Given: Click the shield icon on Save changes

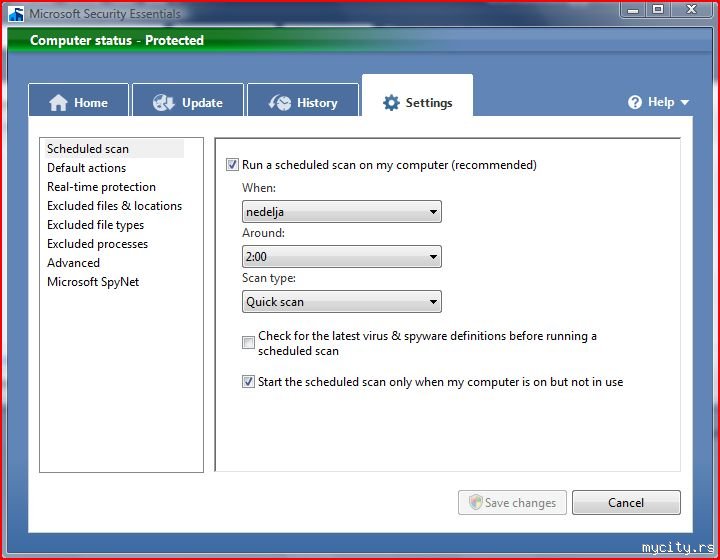Looking at the screenshot, I should tap(476, 502).
